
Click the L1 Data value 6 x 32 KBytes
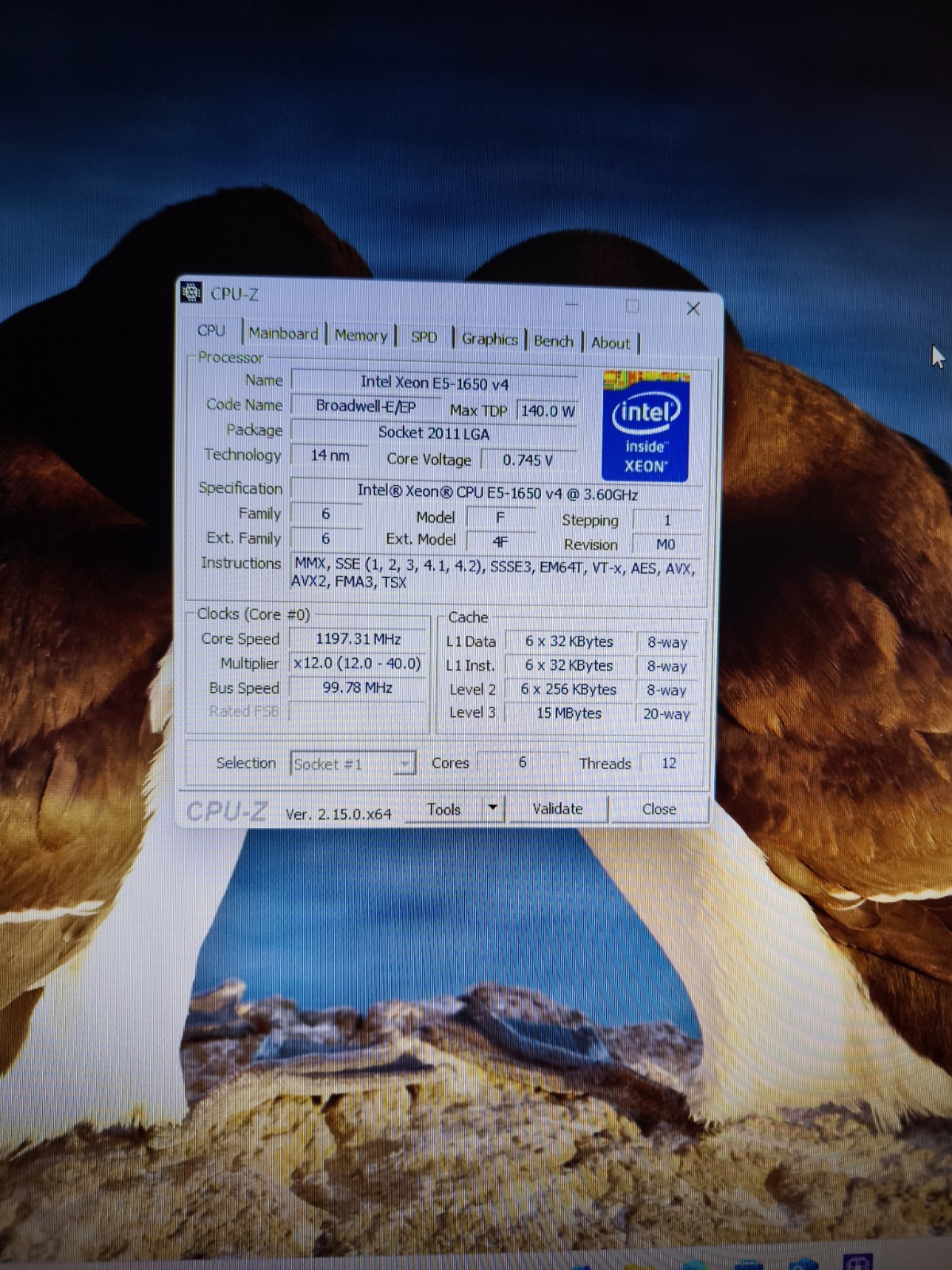coord(569,641)
